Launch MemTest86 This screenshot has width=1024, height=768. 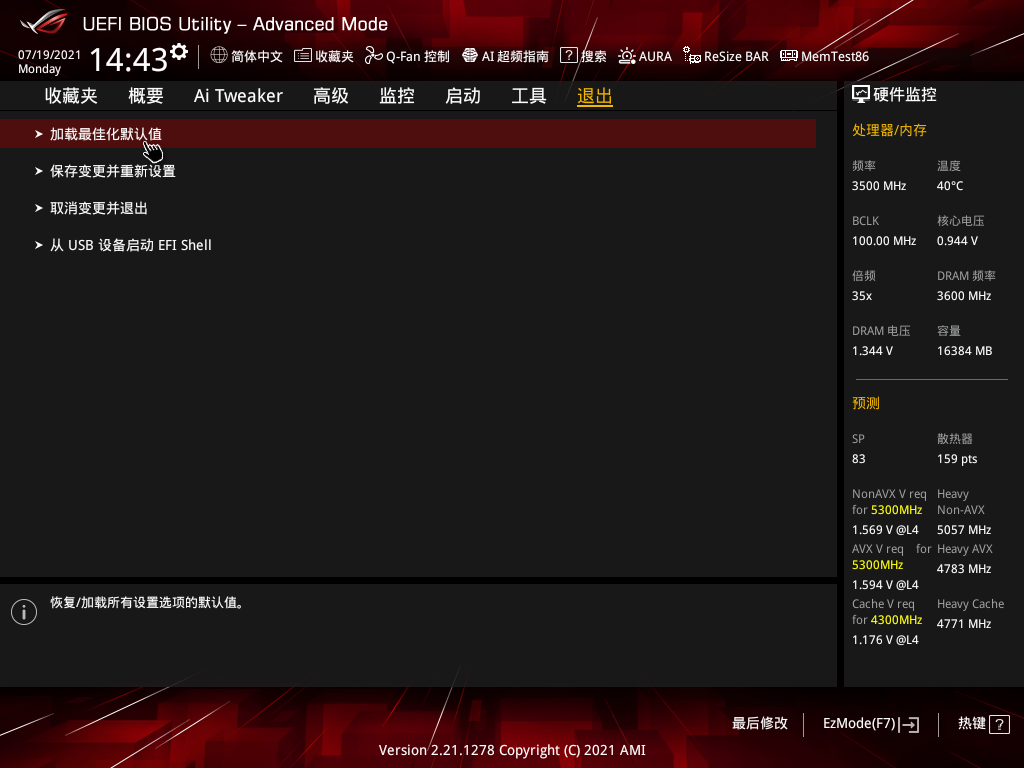(x=825, y=56)
